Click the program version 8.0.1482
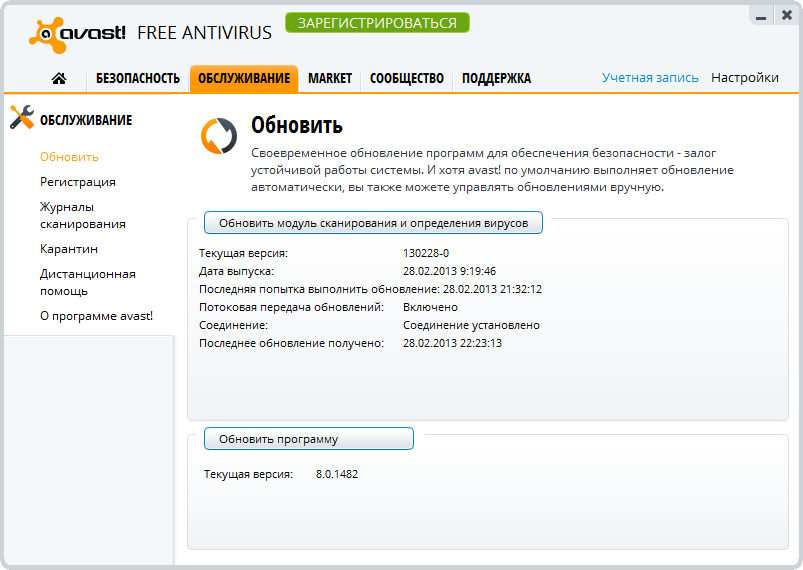803x570 pixels. pos(336,474)
